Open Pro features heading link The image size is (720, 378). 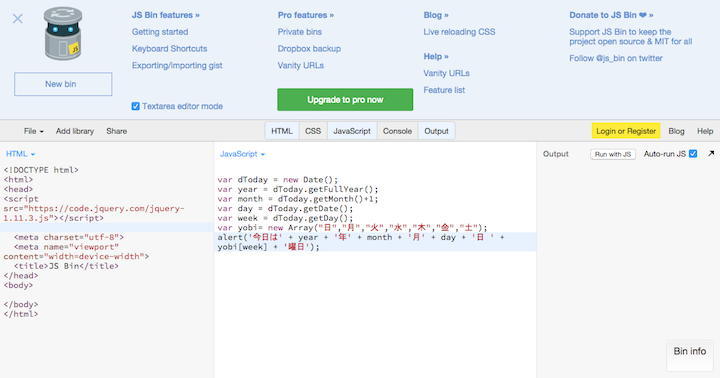[x=306, y=15]
